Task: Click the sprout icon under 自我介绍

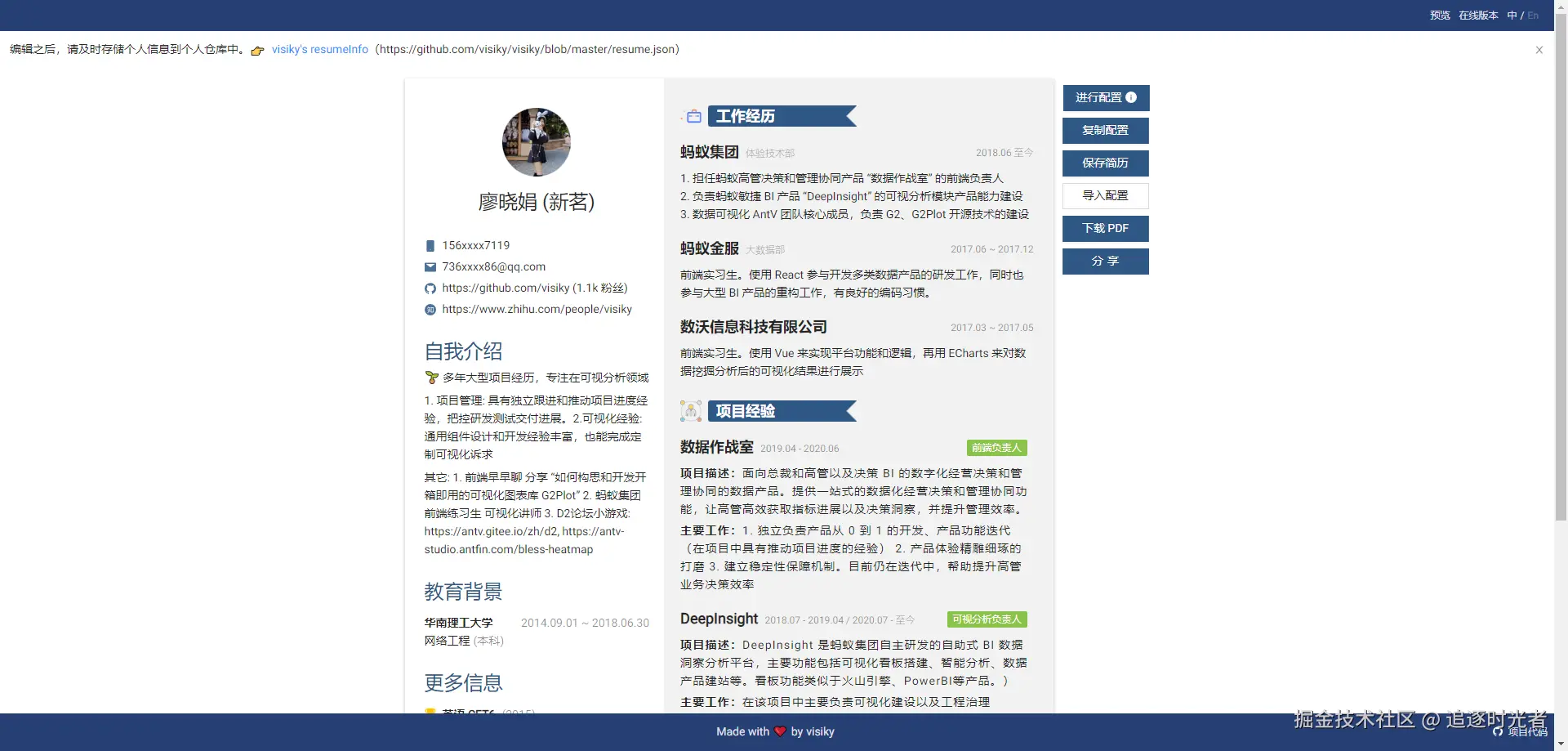Action: tap(432, 378)
